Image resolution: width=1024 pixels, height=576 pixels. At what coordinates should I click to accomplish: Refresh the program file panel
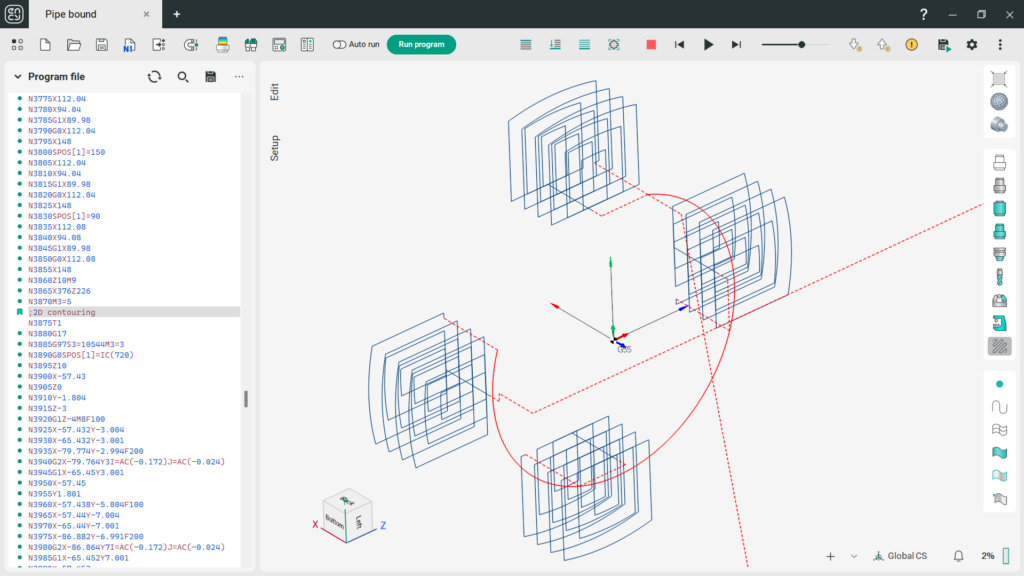click(x=154, y=76)
